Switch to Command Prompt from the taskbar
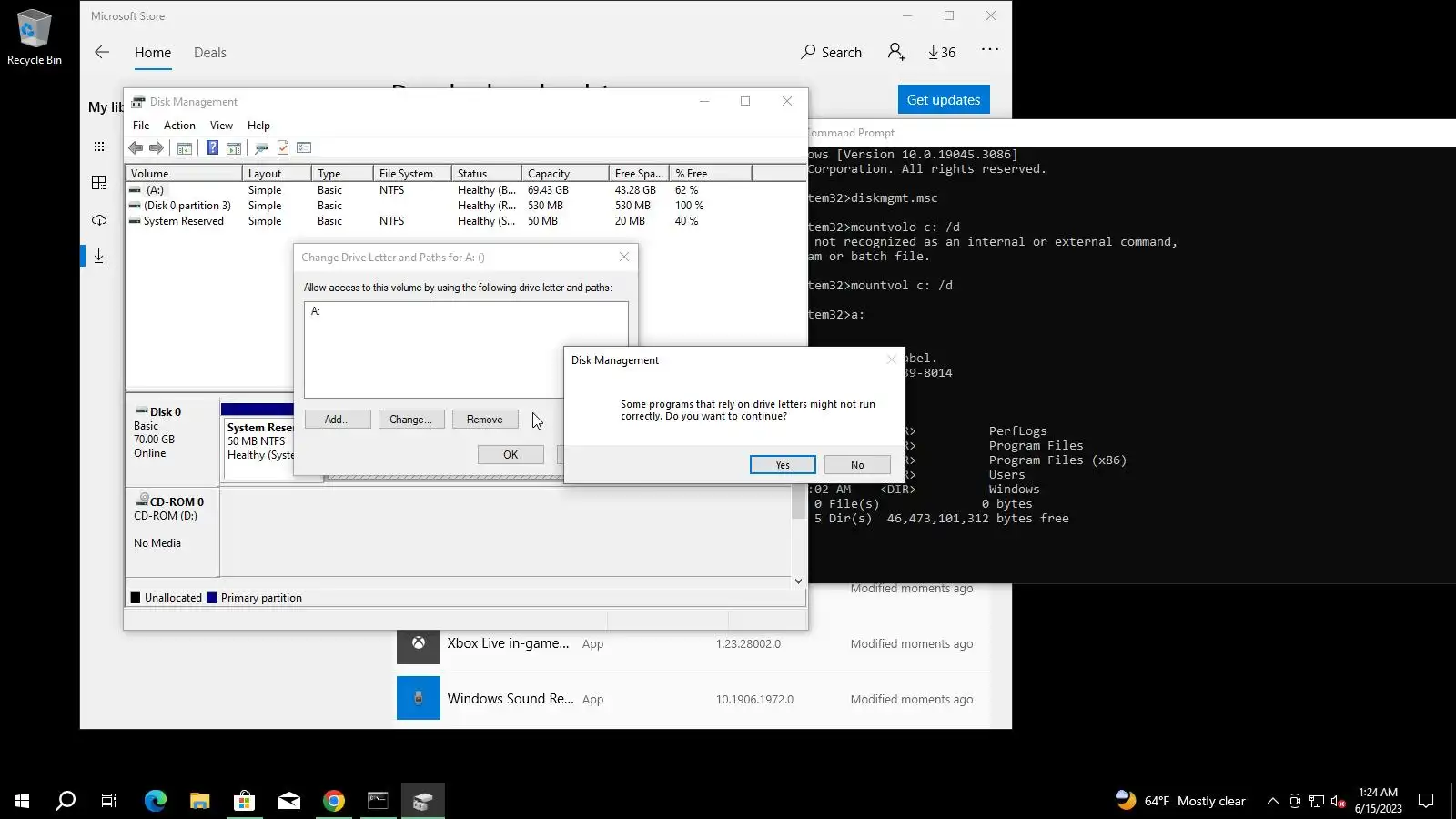This screenshot has height=819, width=1456. pyautogui.click(x=379, y=801)
